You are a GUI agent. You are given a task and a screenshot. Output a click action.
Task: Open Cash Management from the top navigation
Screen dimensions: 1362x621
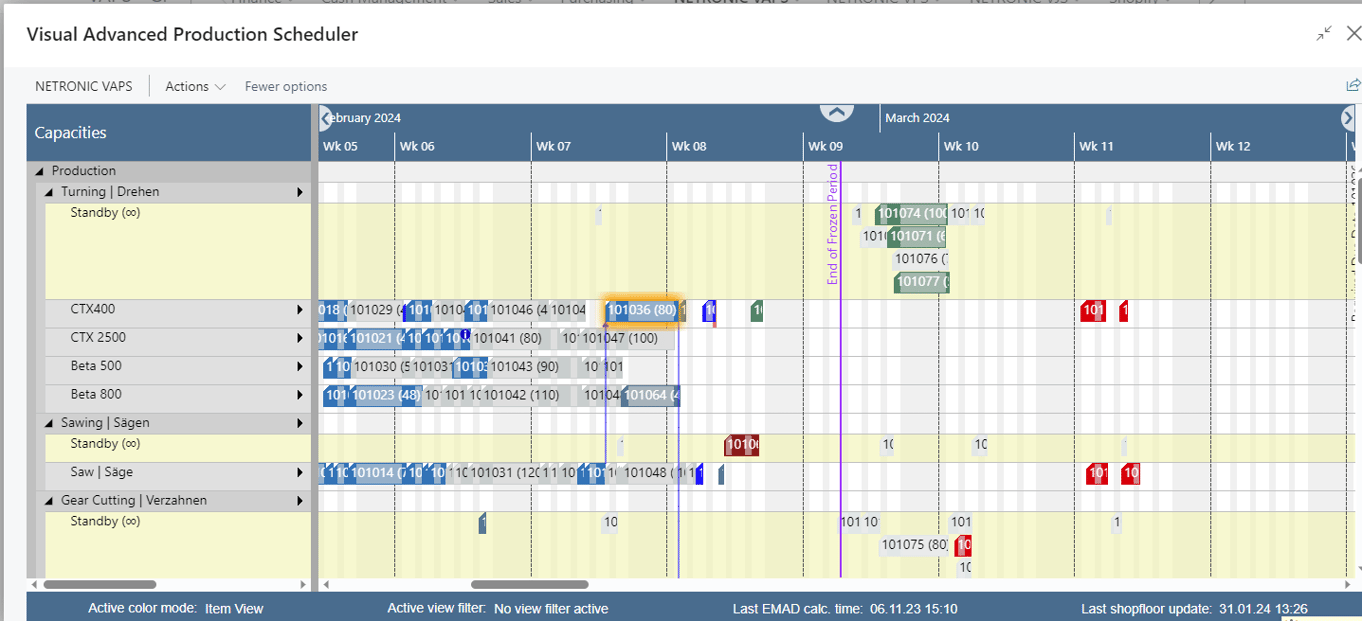388,3
